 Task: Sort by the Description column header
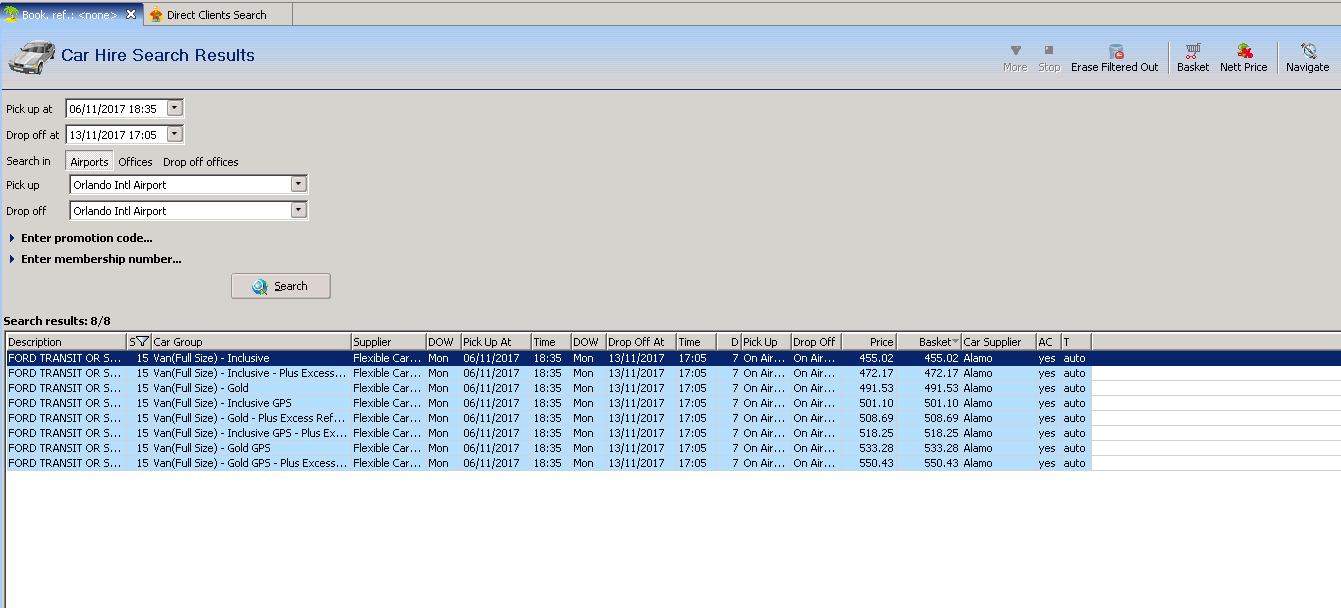click(66, 342)
